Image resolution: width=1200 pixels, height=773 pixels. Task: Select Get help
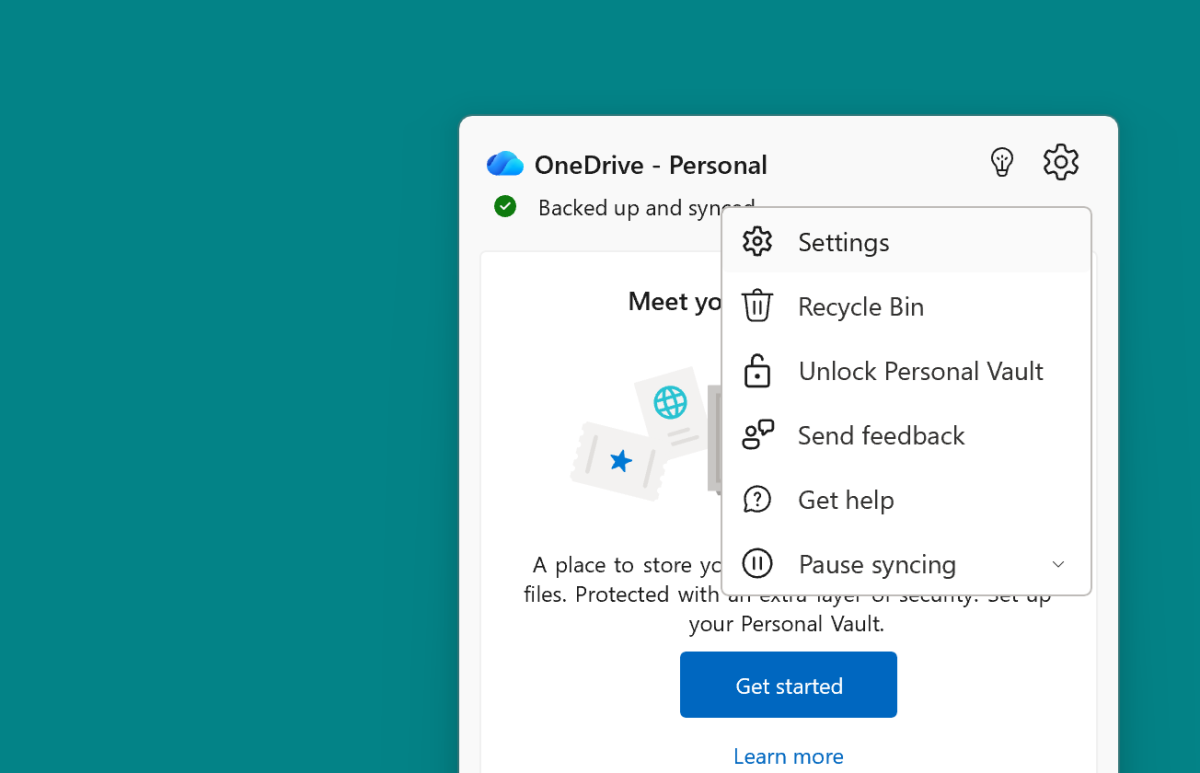[x=906, y=500]
